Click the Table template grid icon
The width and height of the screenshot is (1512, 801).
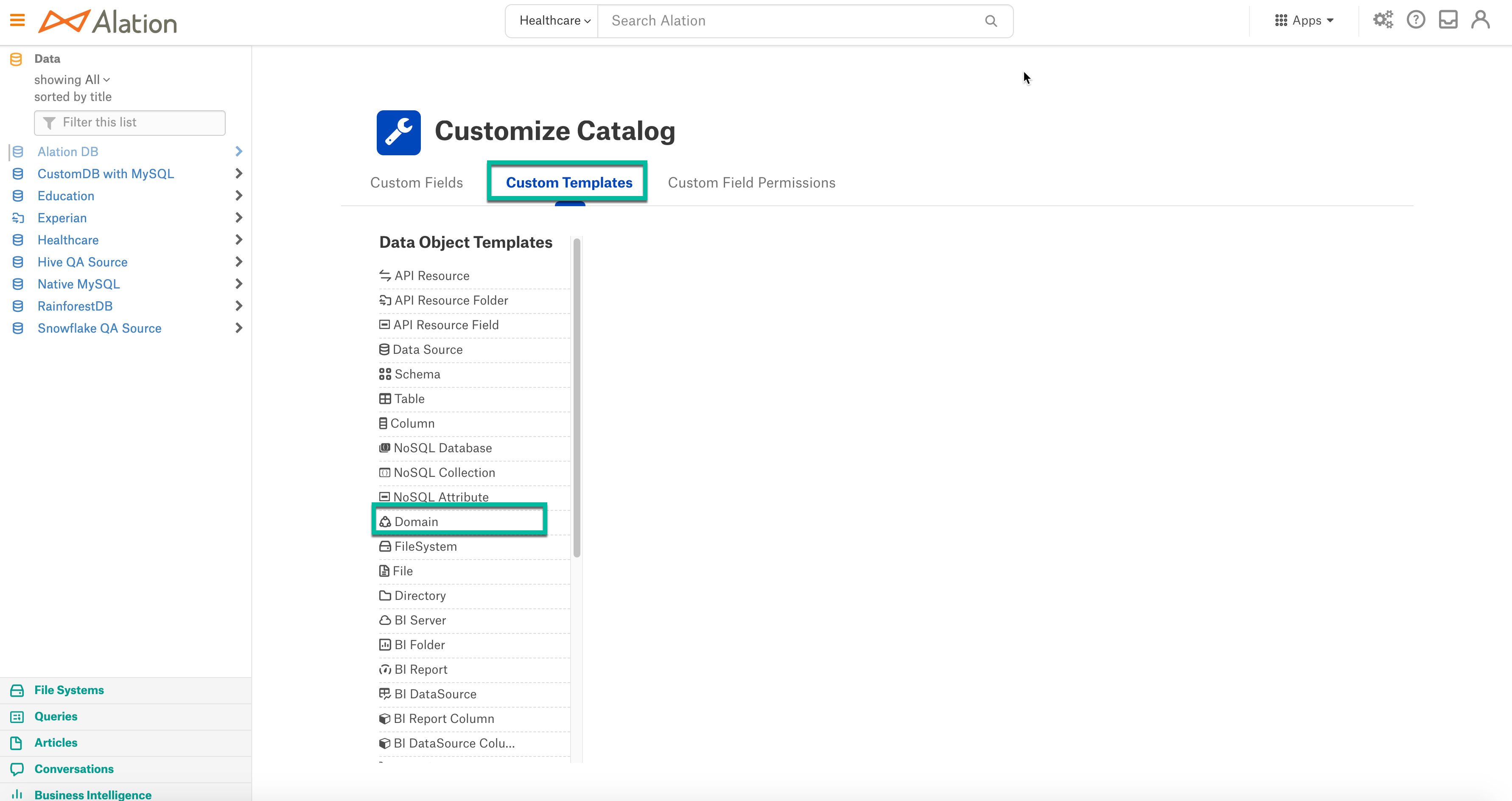[x=385, y=399]
